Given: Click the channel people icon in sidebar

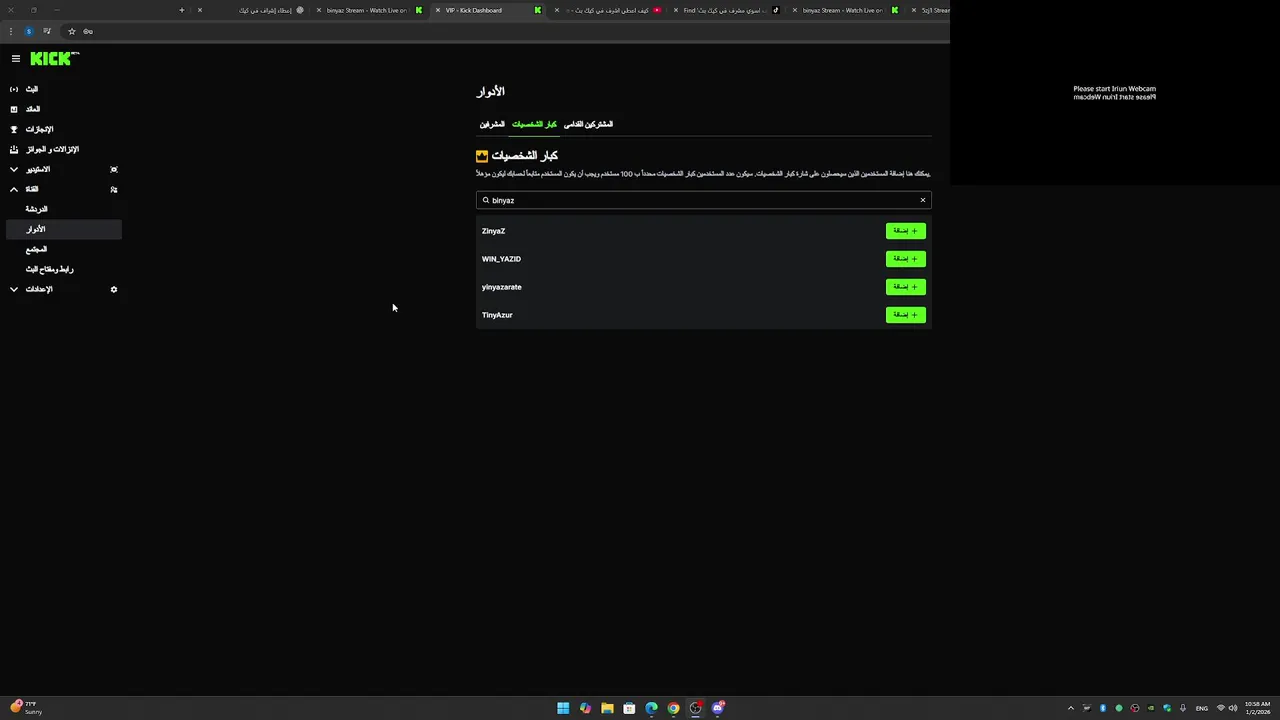Looking at the screenshot, I should pos(114,189).
